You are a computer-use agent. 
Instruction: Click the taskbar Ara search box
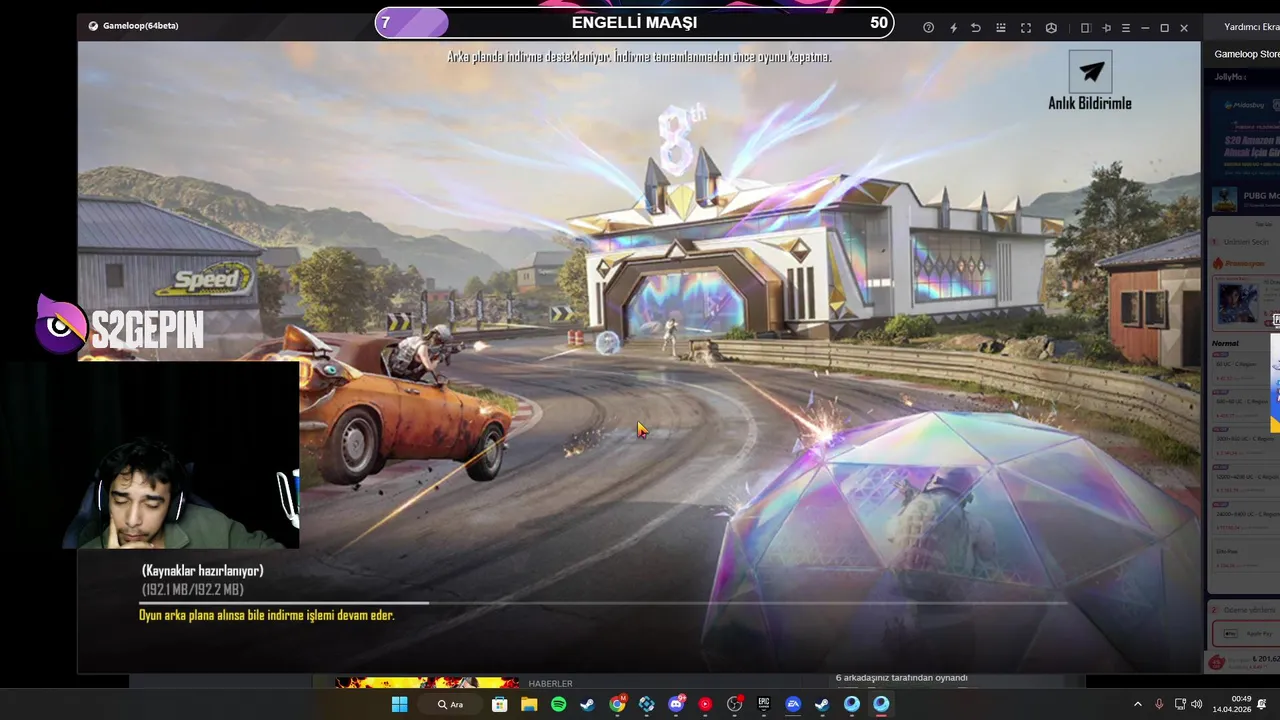pos(452,704)
